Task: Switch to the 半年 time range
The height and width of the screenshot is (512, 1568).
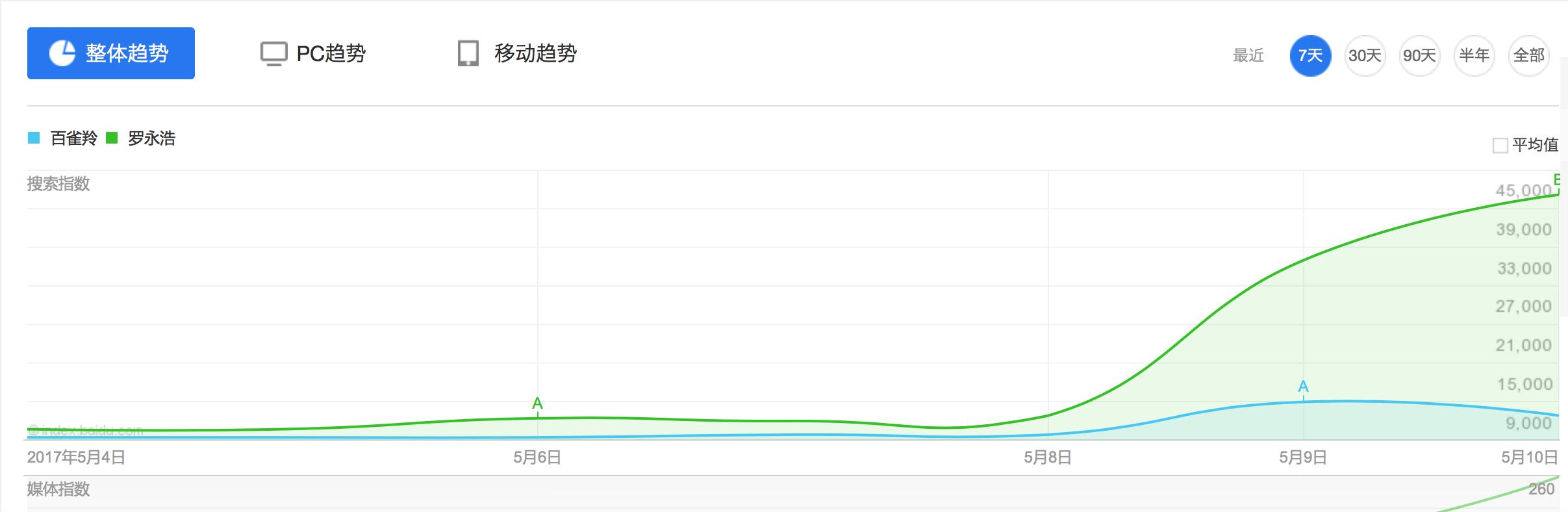Action: (x=1474, y=55)
